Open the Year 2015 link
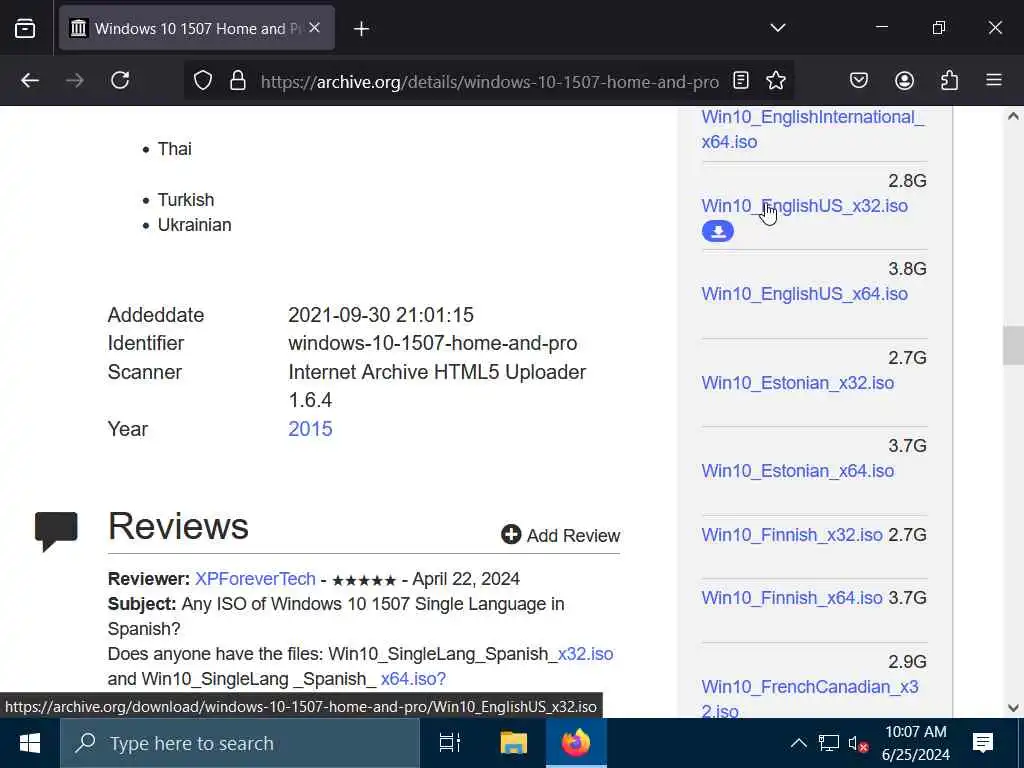The height and width of the screenshot is (768, 1024). tap(310, 429)
